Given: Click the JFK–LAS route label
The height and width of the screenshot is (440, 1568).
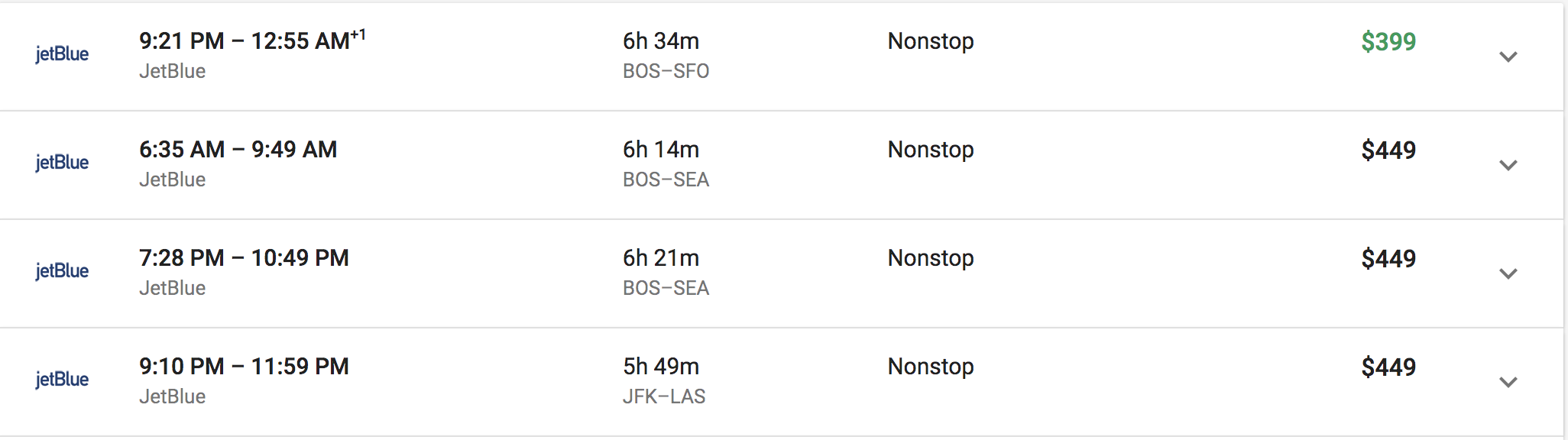Looking at the screenshot, I should point(664,396).
